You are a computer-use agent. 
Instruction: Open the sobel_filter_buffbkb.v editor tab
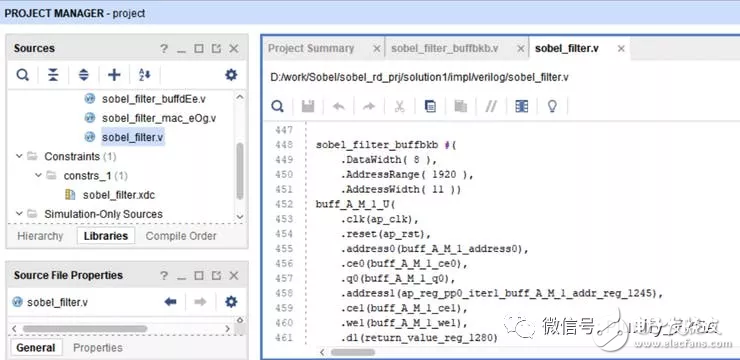[445, 49]
